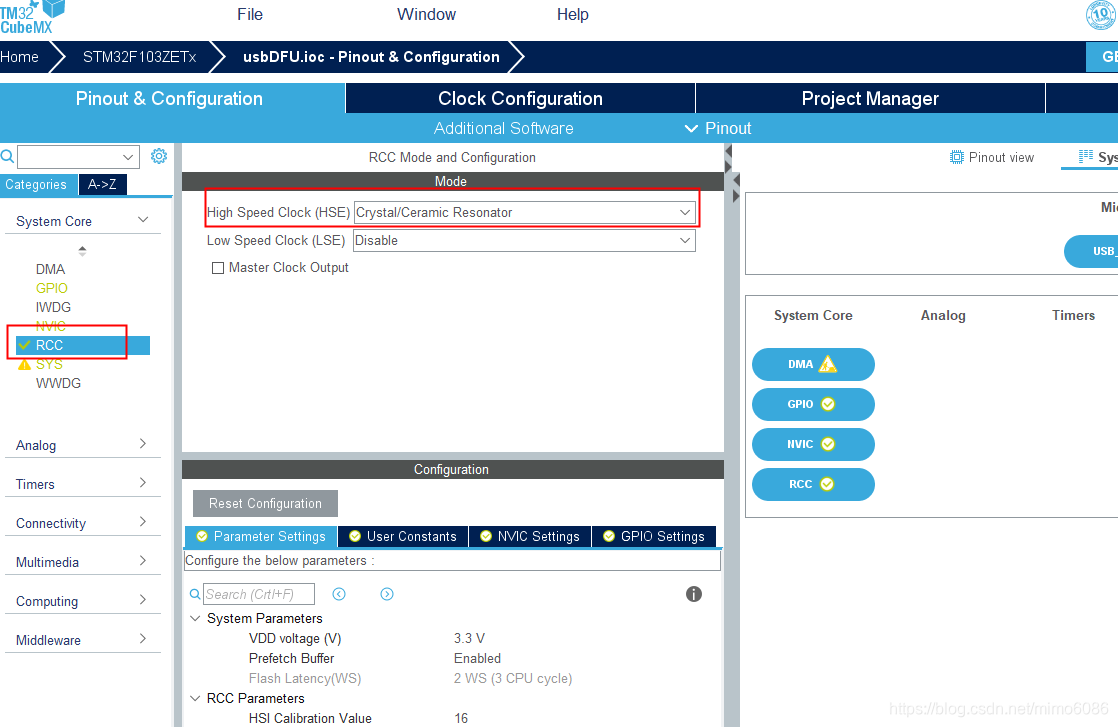Open the User Constants tab
The width and height of the screenshot is (1118, 727).
coord(404,536)
